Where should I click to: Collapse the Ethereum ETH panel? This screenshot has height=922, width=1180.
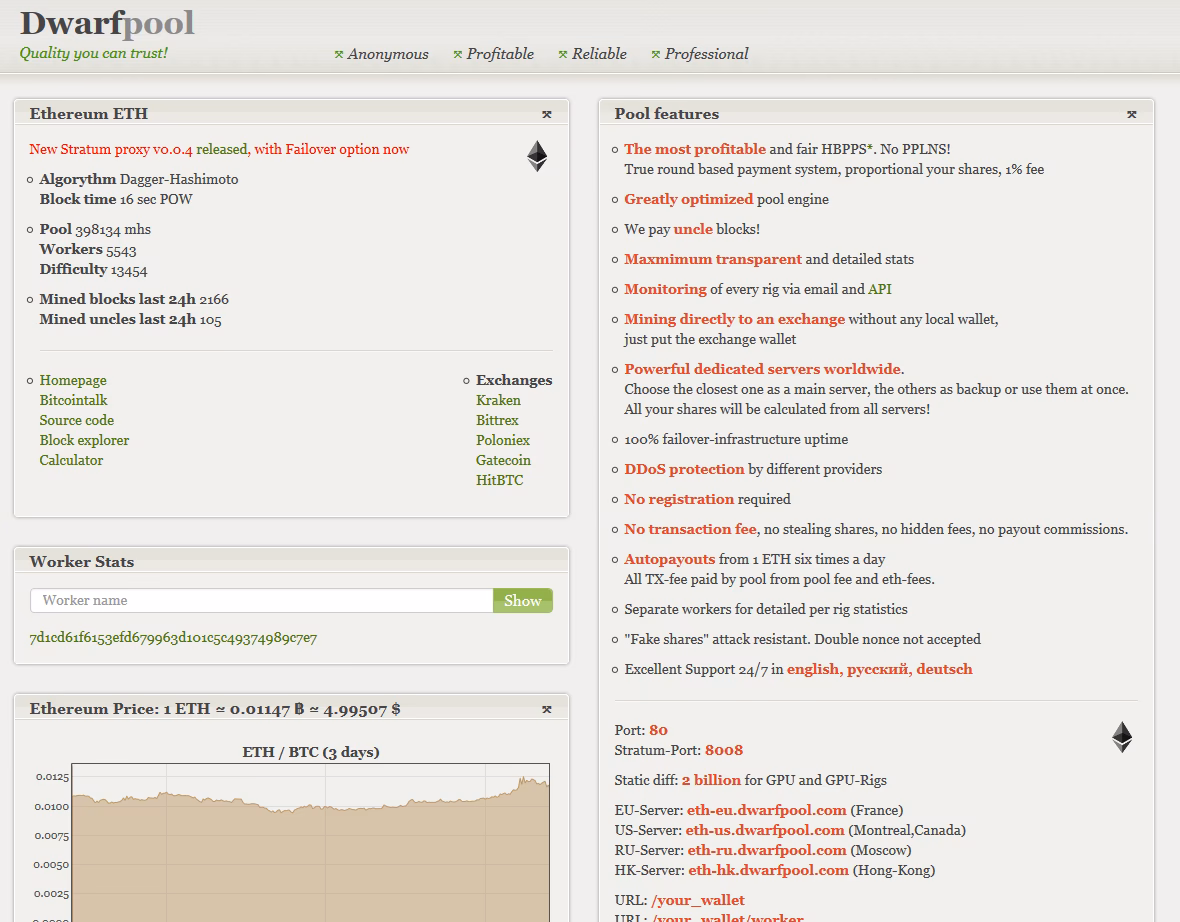547,115
